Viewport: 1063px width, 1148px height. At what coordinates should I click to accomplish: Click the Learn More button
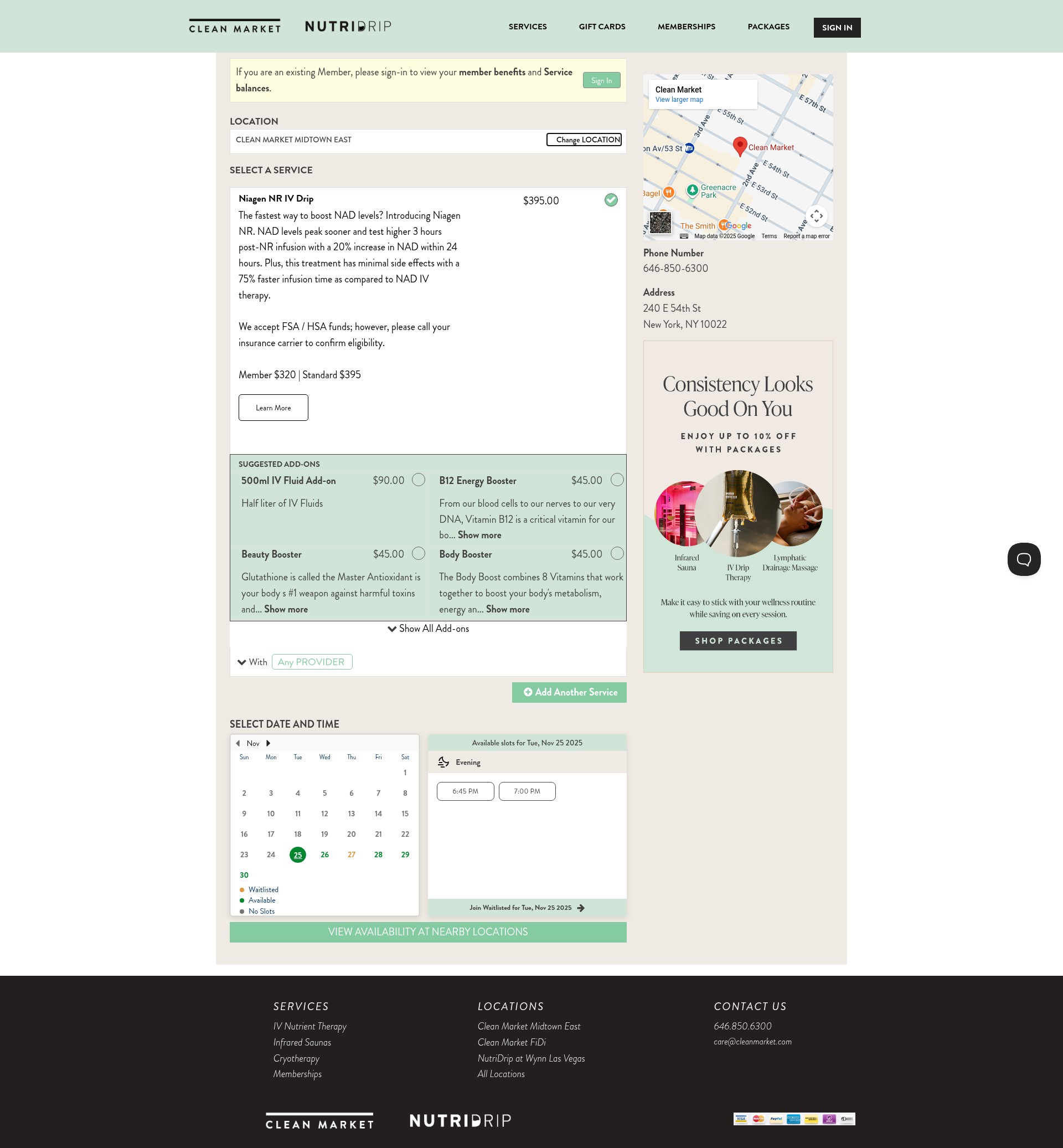(274, 408)
